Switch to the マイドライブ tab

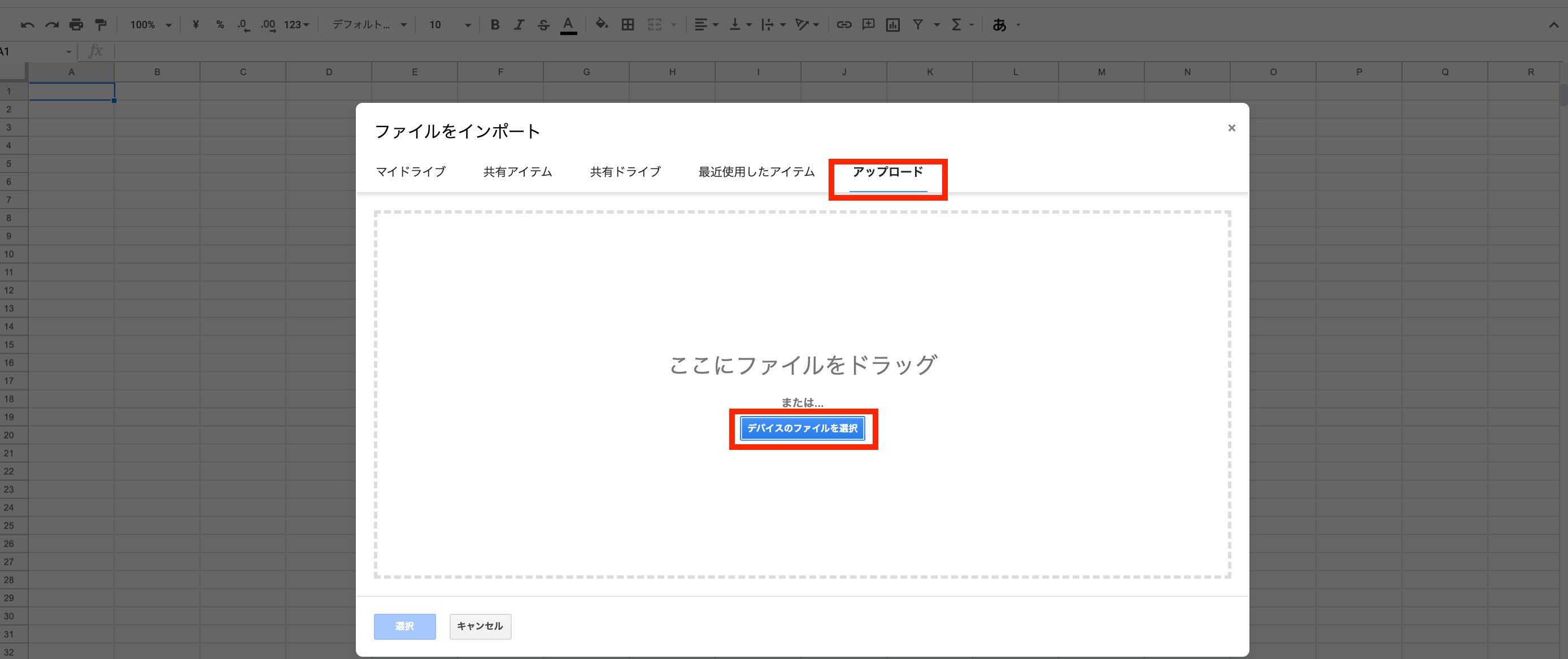tap(411, 172)
